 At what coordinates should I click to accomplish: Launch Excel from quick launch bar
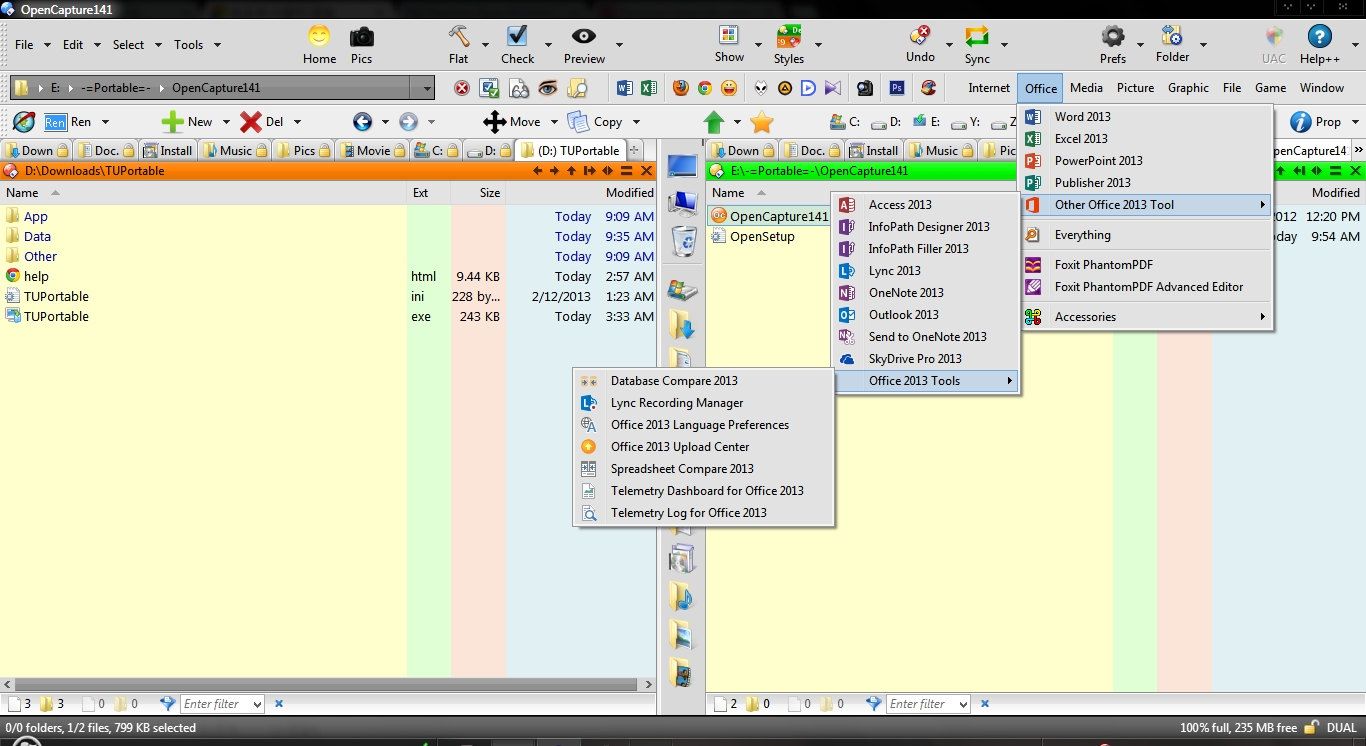point(649,88)
